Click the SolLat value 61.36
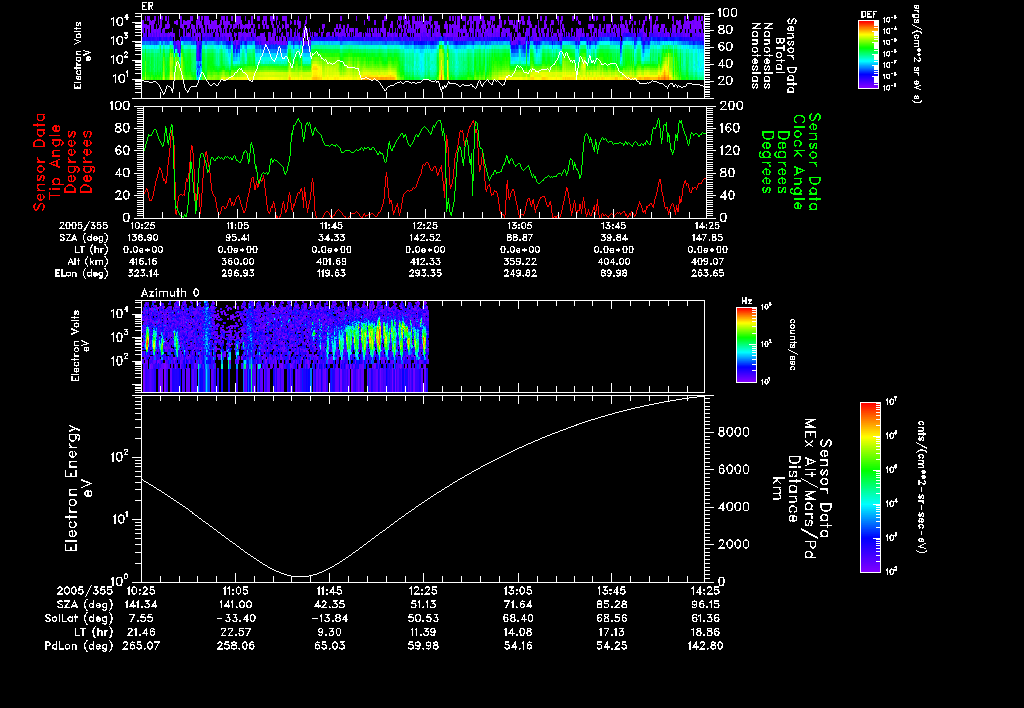This screenshot has width=1024, height=708. click(x=705, y=619)
